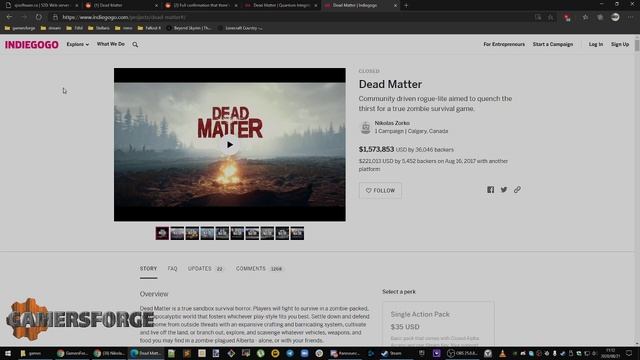Click the red extension icon in toolbar
The image size is (640, 360).
pos(567,17)
